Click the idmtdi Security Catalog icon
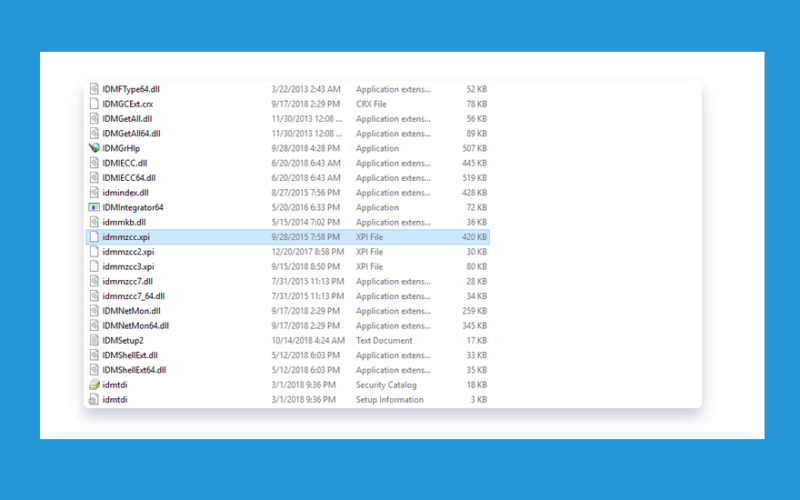 [x=94, y=385]
